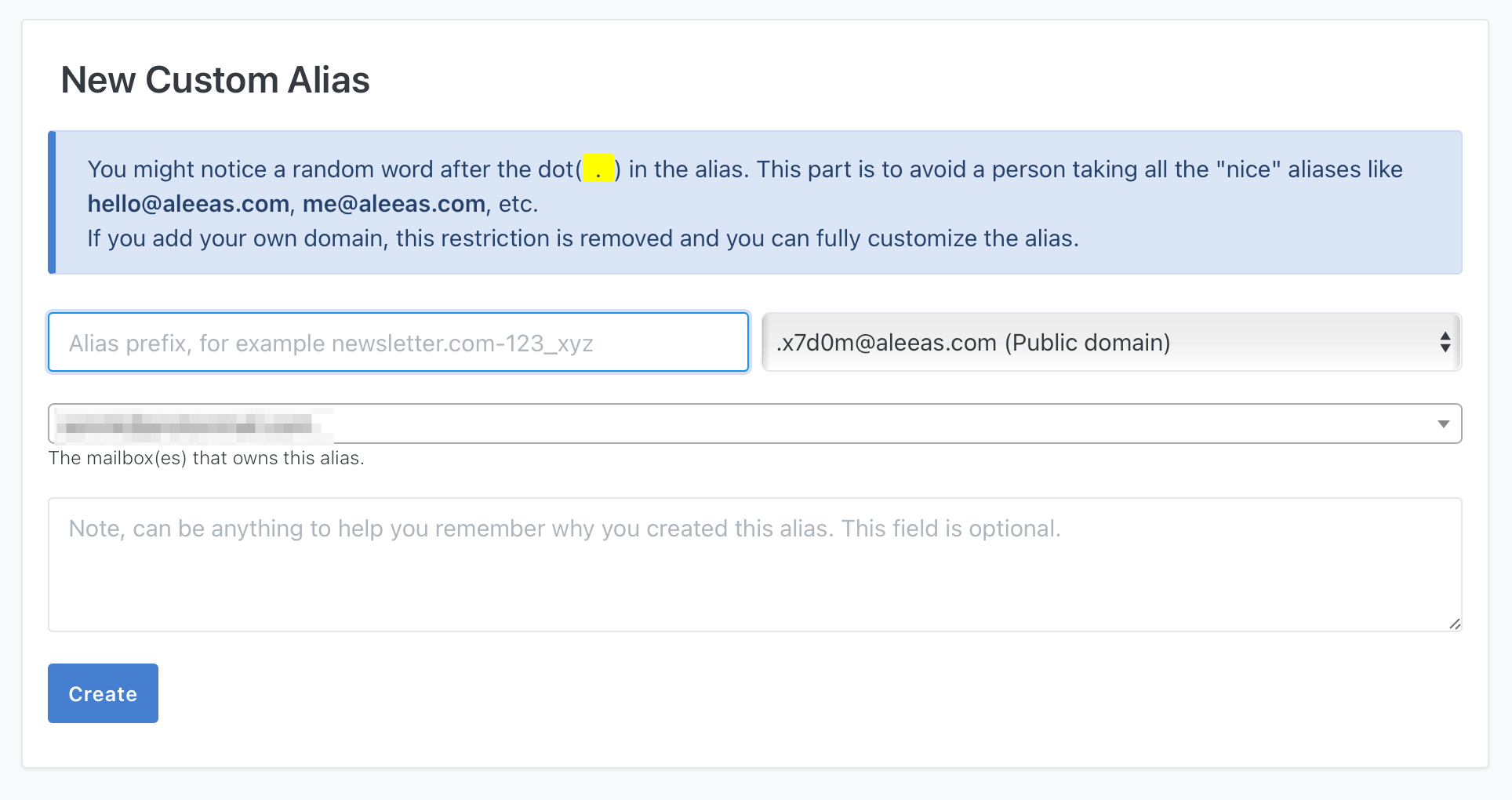Screen dimensions: 1512x800
Task: Submit form with the Create button
Action: click(x=103, y=693)
